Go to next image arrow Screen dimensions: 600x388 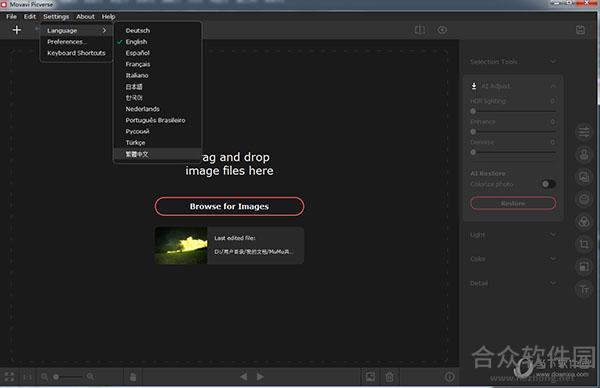pos(260,377)
